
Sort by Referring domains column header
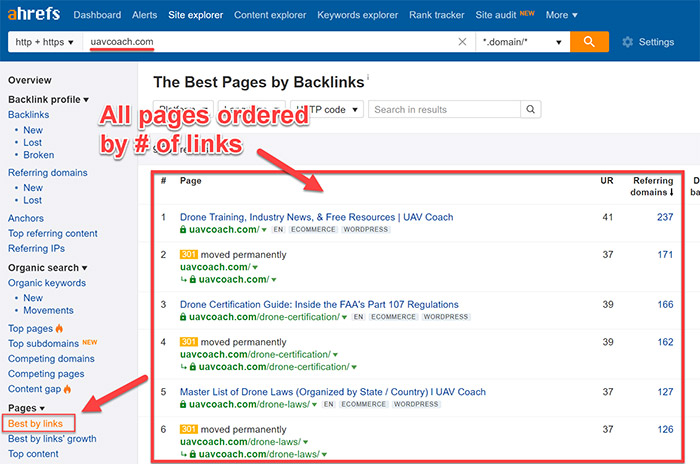click(x=652, y=186)
